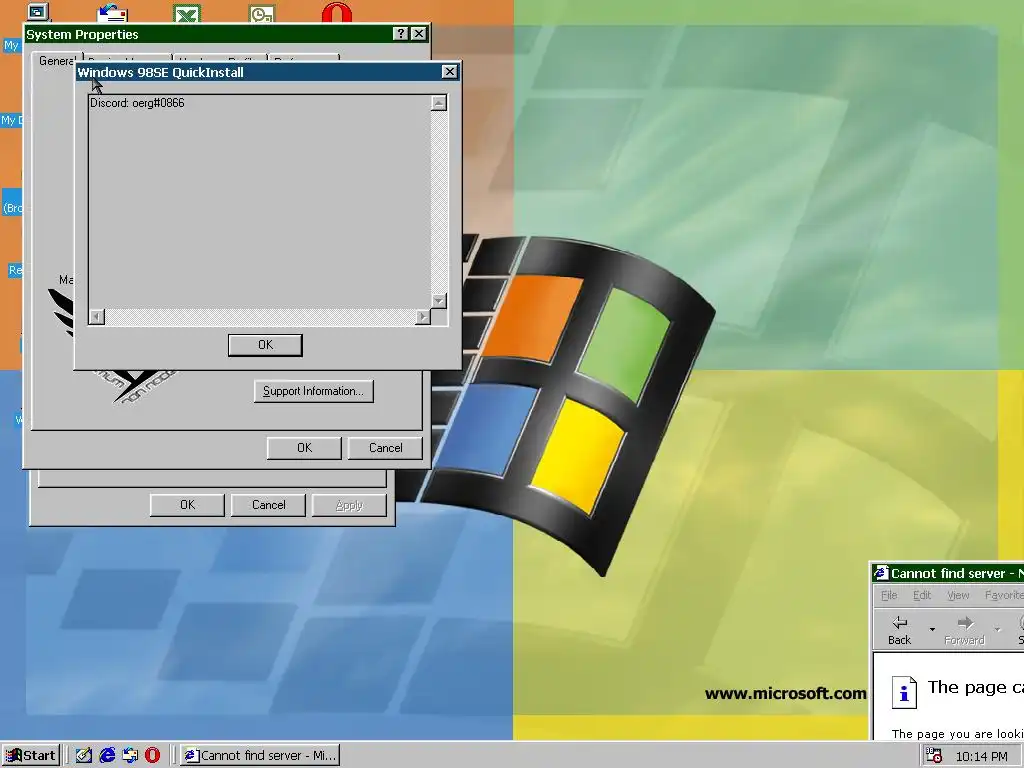Open Edit menu in Internet Explorer window
The width and height of the screenshot is (1024, 768).
point(922,595)
